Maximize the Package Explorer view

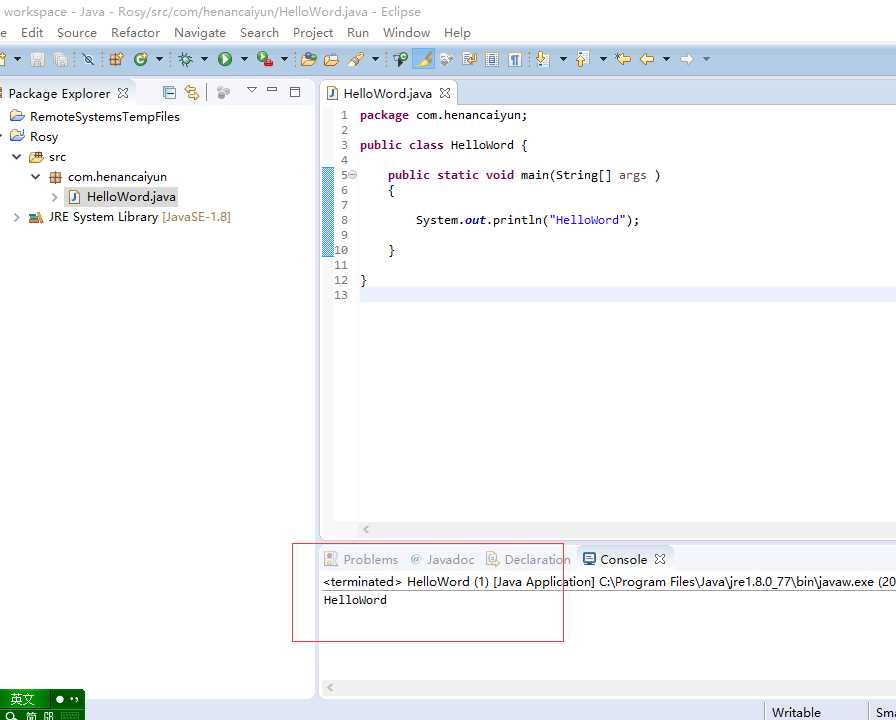[x=295, y=91]
